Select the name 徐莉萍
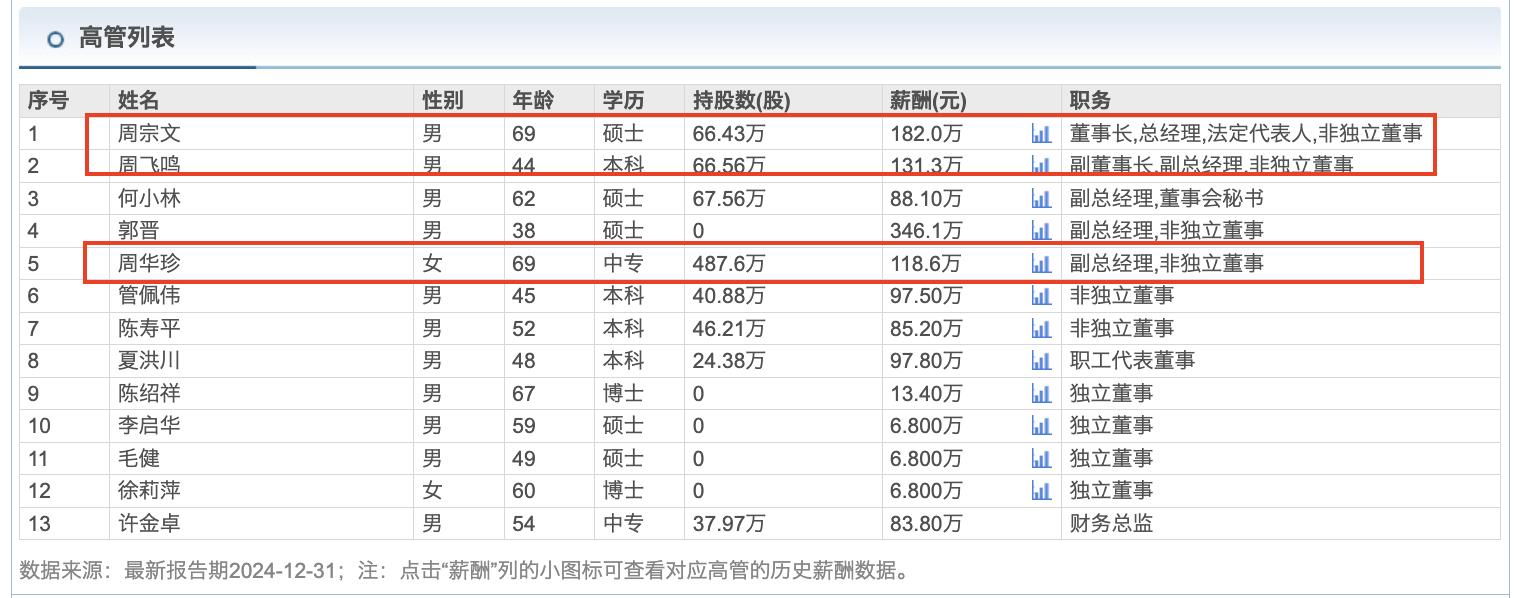1522x598 pixels. pos(149,491)
